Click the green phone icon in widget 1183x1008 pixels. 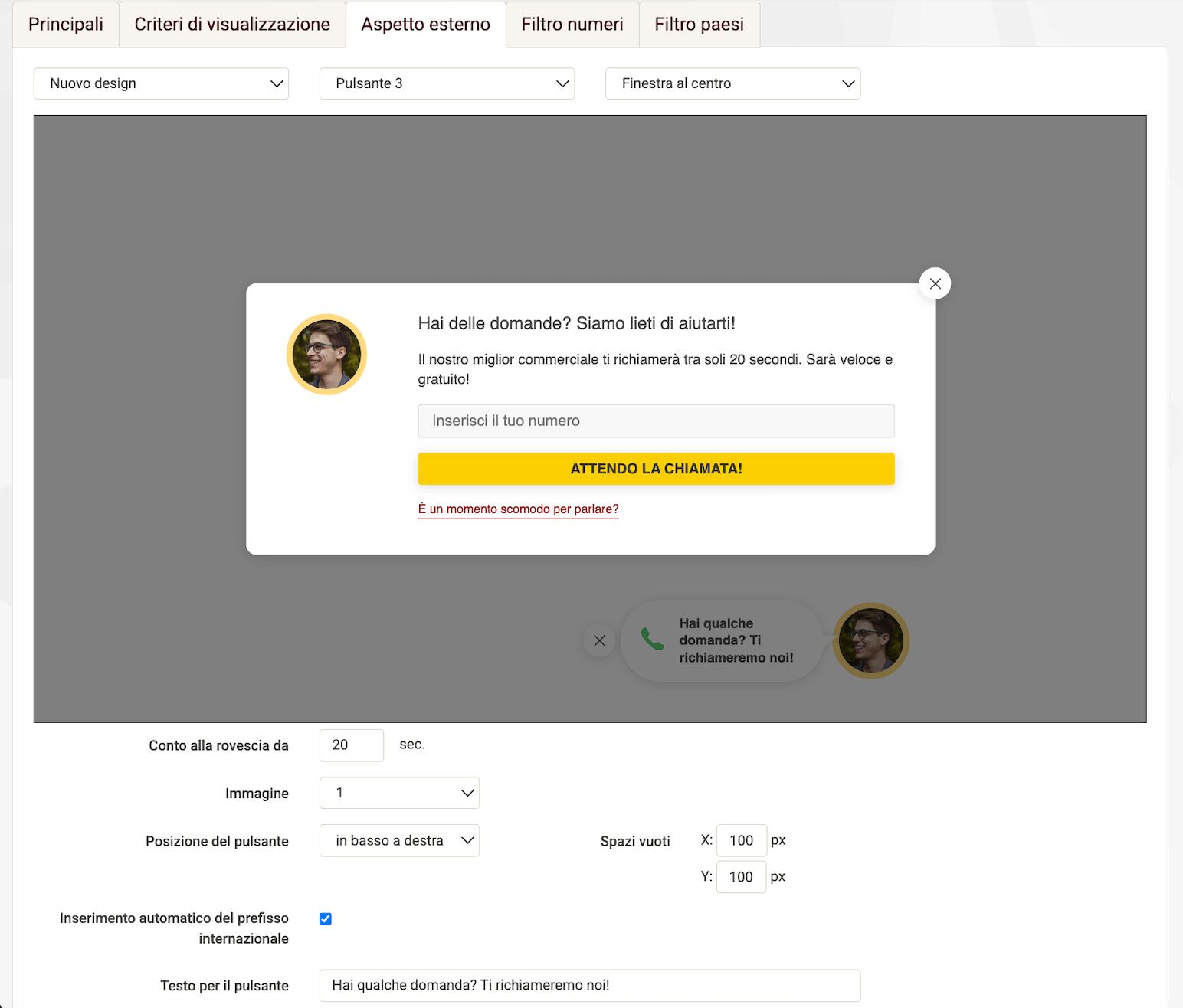pyautogui.click(x=652, y=639)
